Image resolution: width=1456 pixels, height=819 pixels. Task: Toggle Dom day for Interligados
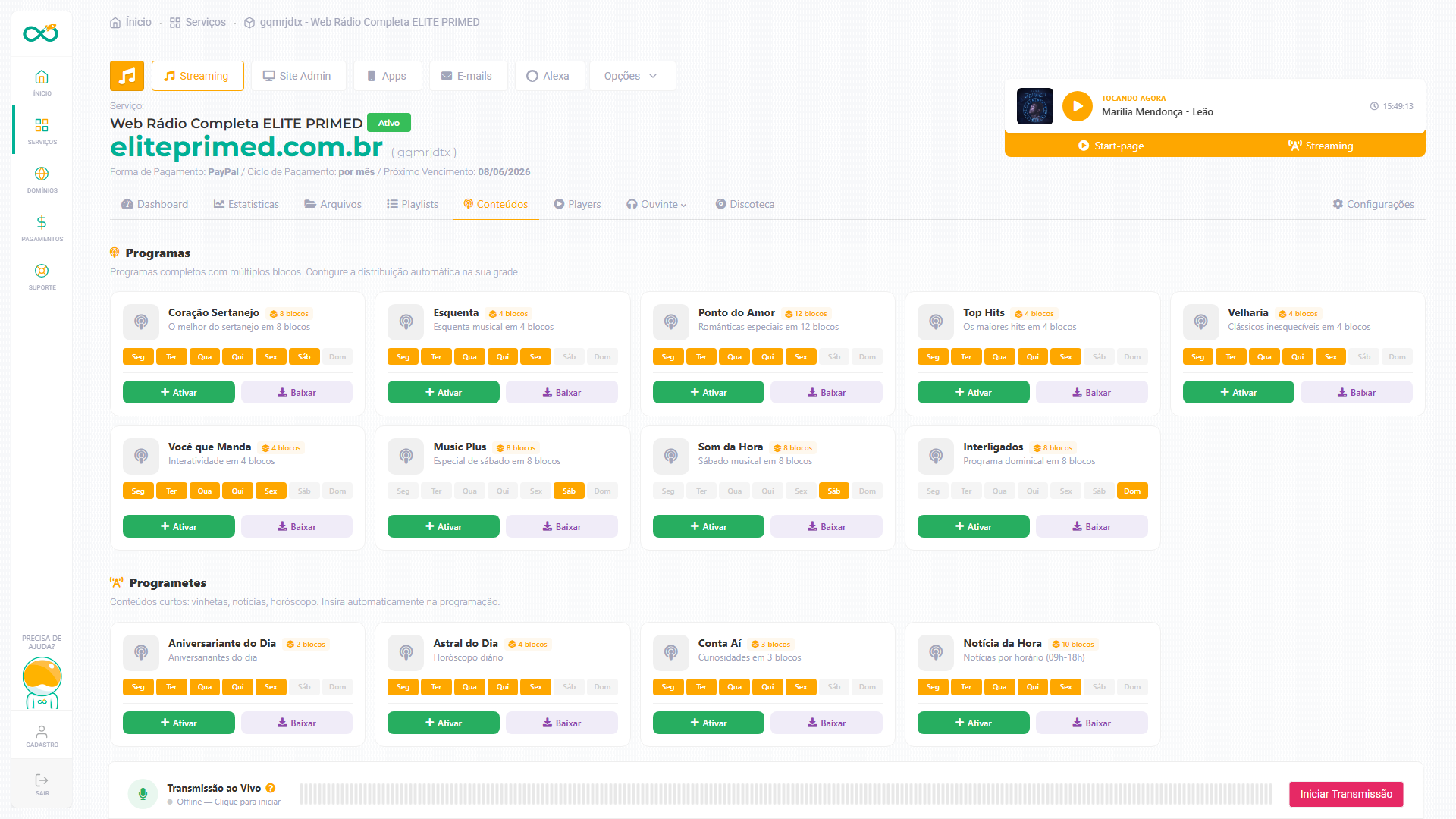(x=1132, y=491)
